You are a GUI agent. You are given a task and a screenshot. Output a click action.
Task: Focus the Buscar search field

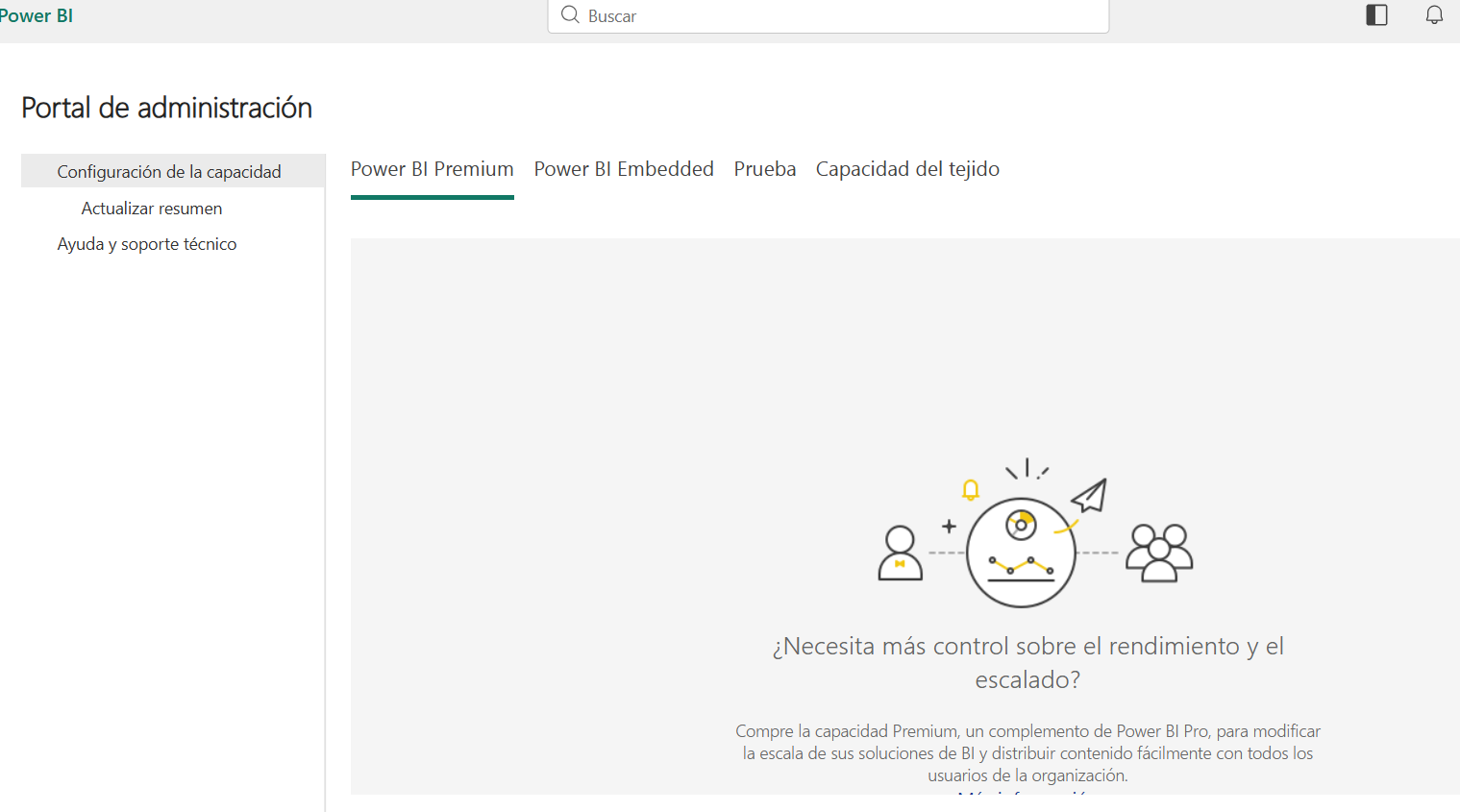pyautogui.click(x=836, y=16)
